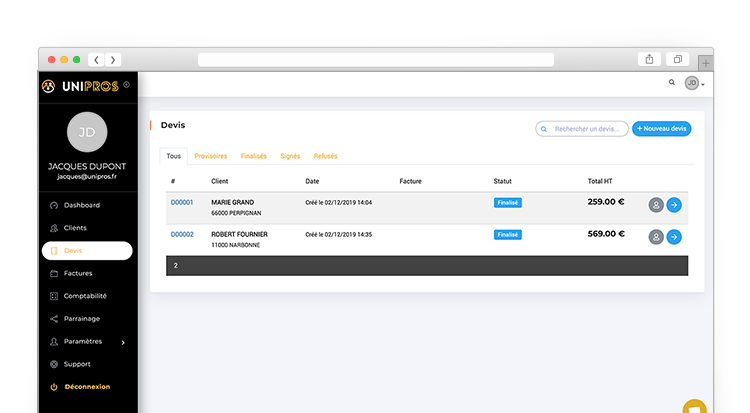Click the small circle icon beside Unipros logo
750x413 pixels.
pos(126,85)
